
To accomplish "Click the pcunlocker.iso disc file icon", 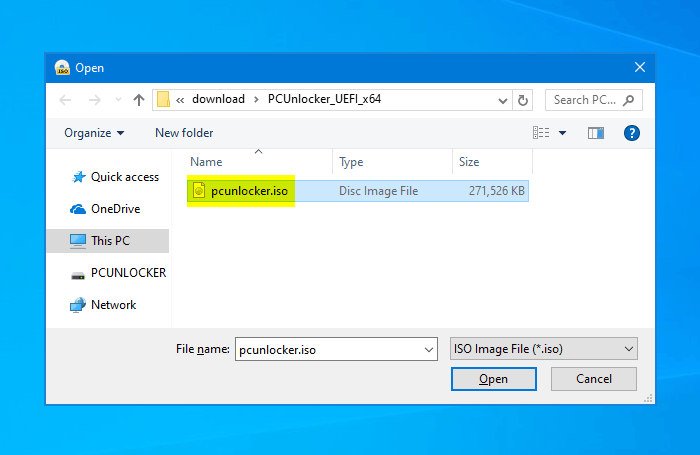I will pyautogui.click(x=199, y=191).
